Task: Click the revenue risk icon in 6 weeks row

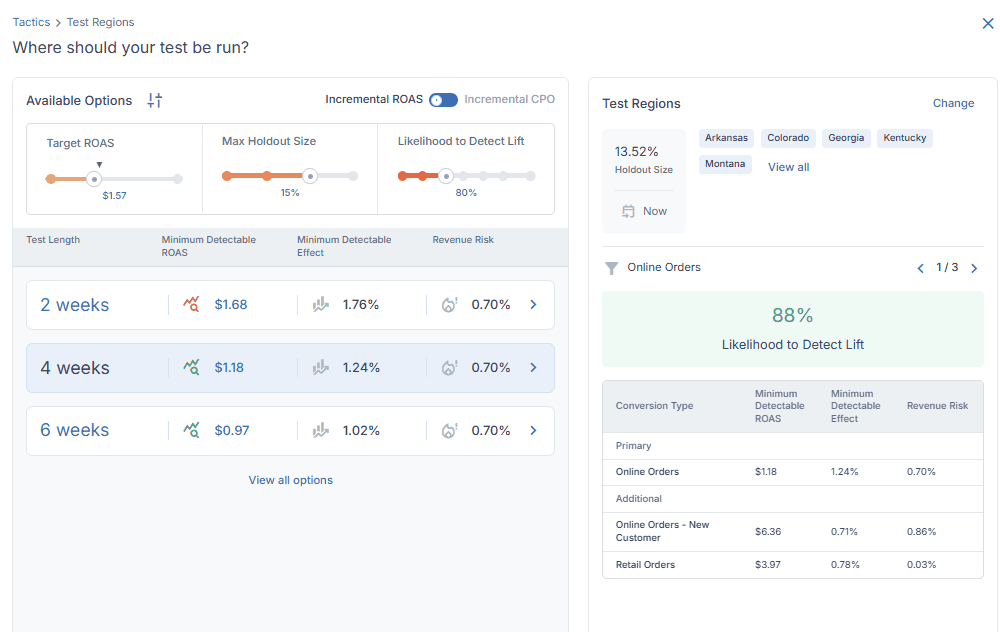Action: (450, 430)
